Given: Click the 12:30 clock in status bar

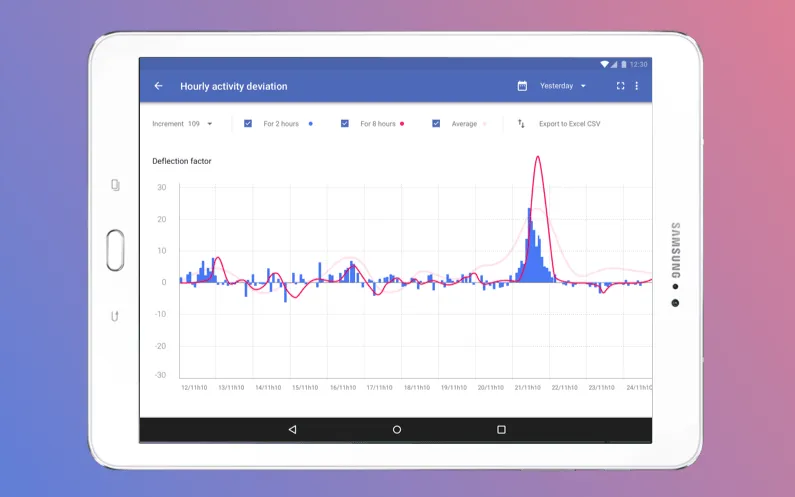Looking at the screenshot, I should coord(638,64).
